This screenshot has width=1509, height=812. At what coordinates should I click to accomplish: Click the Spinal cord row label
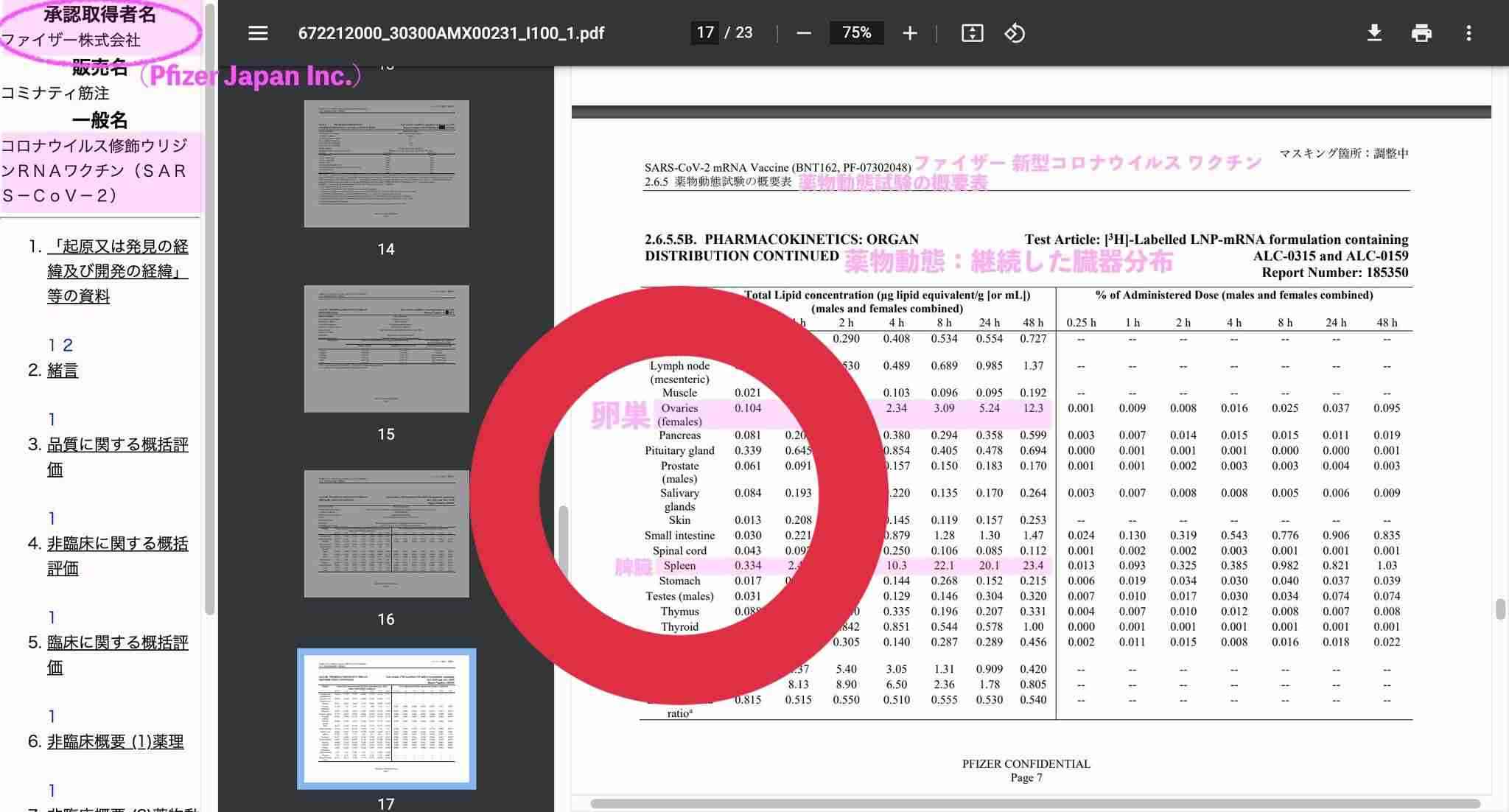click(x=679, y=551)
